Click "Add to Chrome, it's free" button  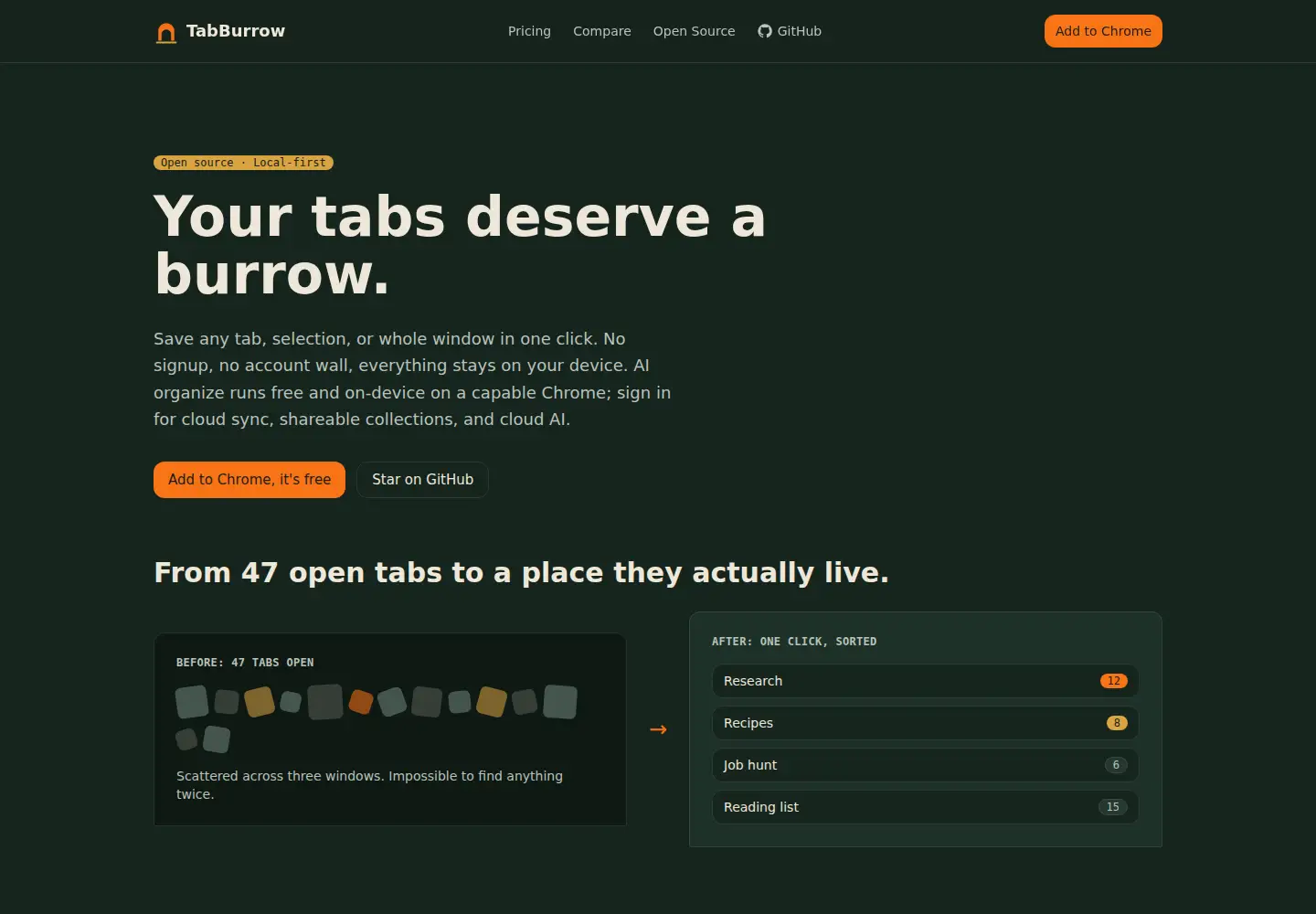[249, 480]
